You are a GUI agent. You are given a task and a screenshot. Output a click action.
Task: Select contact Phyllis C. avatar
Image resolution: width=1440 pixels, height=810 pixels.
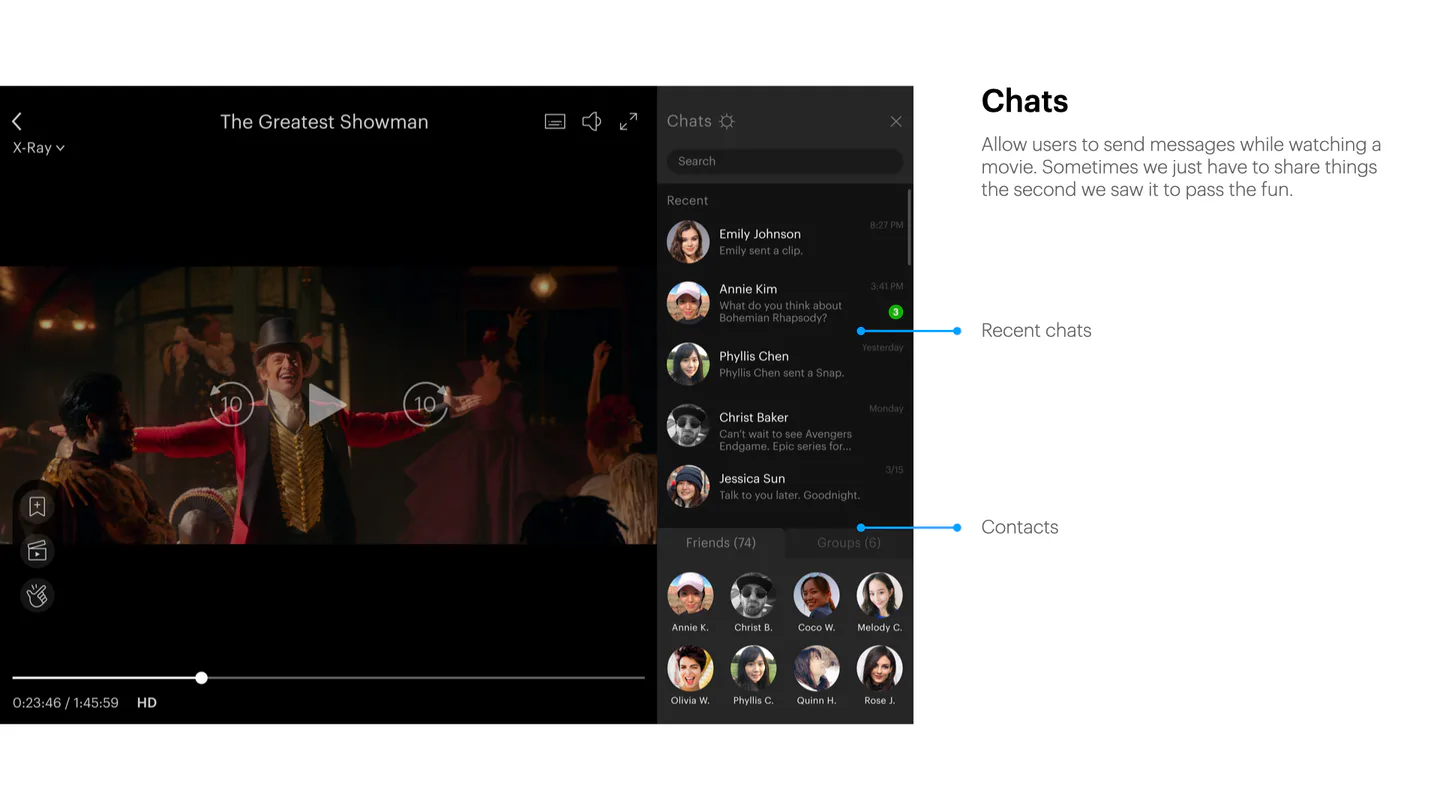[x=753, y=668]
